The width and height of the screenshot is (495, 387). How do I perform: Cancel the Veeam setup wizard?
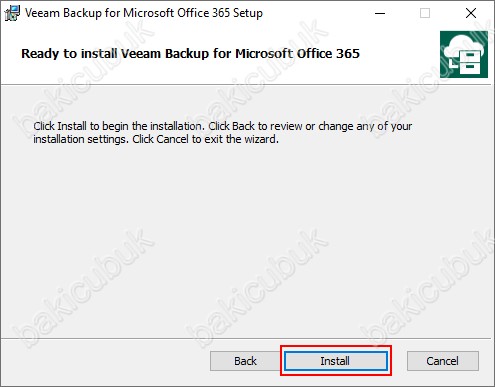(443, 361)
